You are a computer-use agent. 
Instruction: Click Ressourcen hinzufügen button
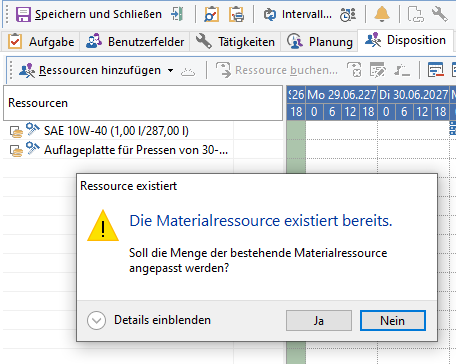click(90, 70)
